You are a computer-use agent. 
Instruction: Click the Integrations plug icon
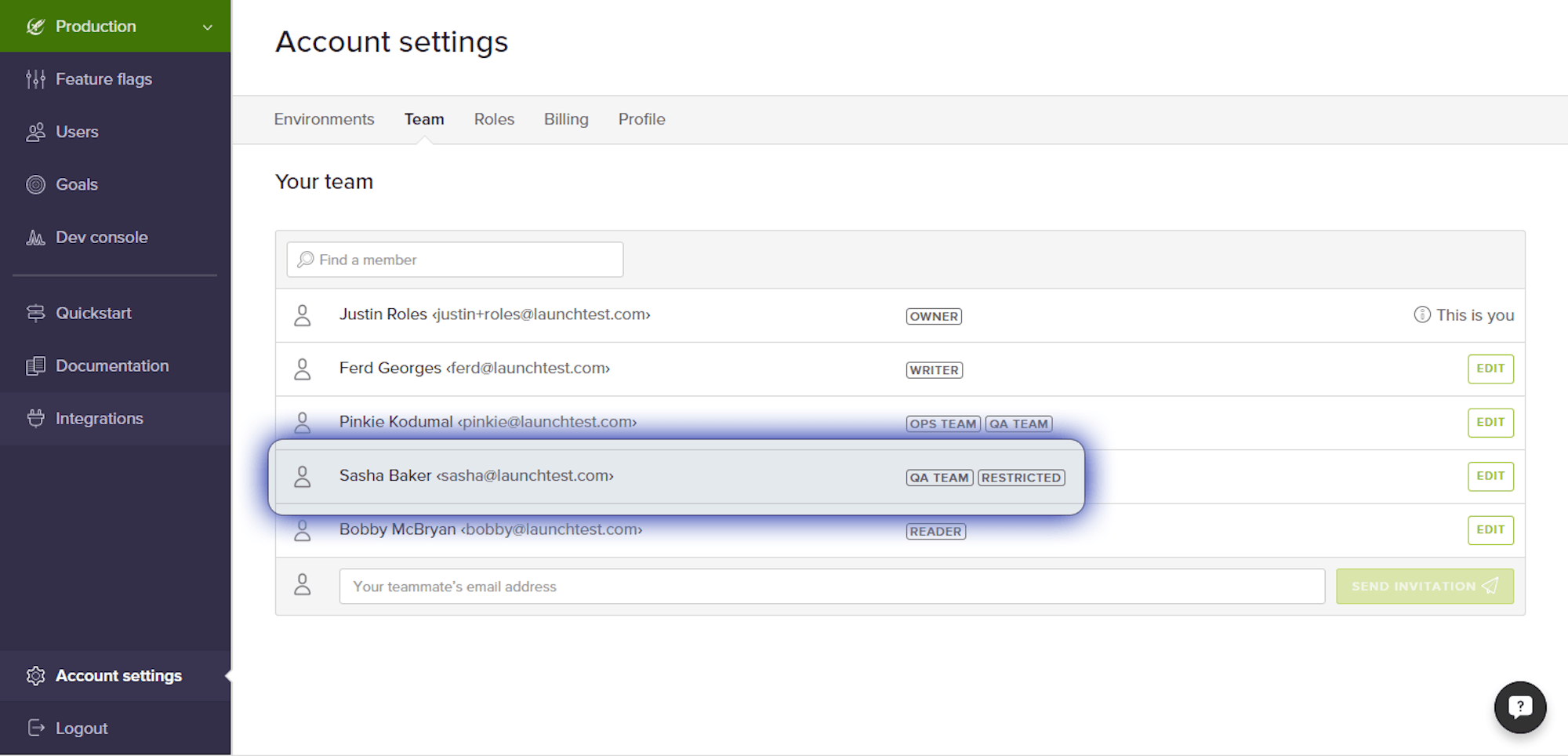(35, 418)
